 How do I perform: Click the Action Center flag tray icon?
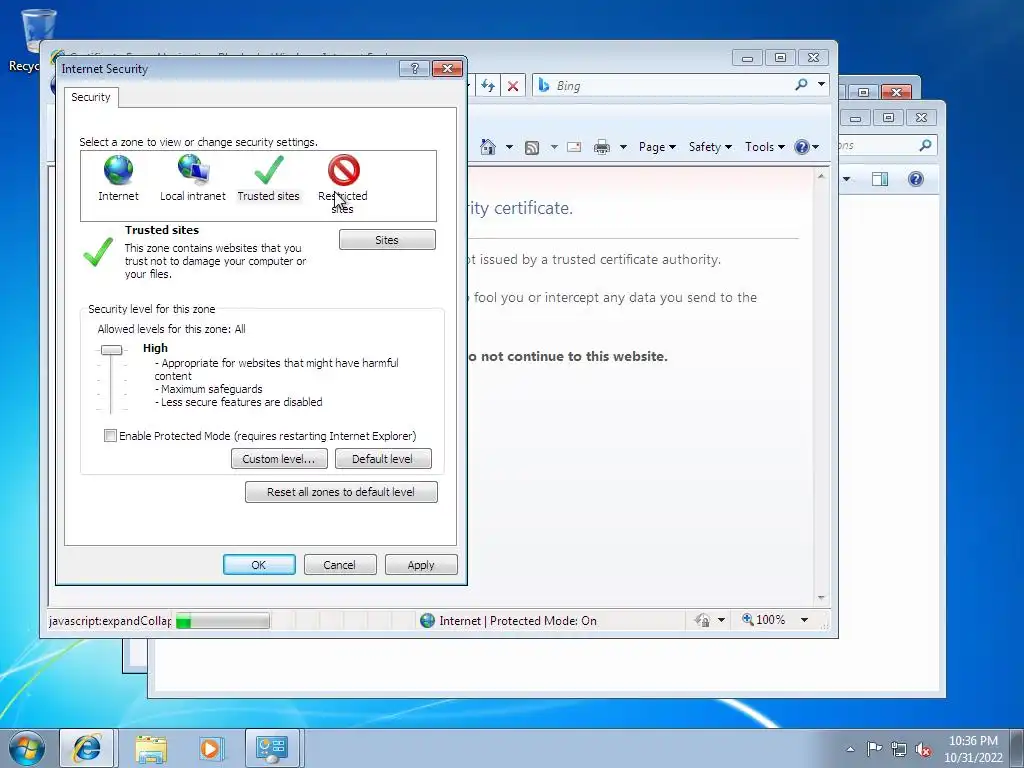coord(874,748)
